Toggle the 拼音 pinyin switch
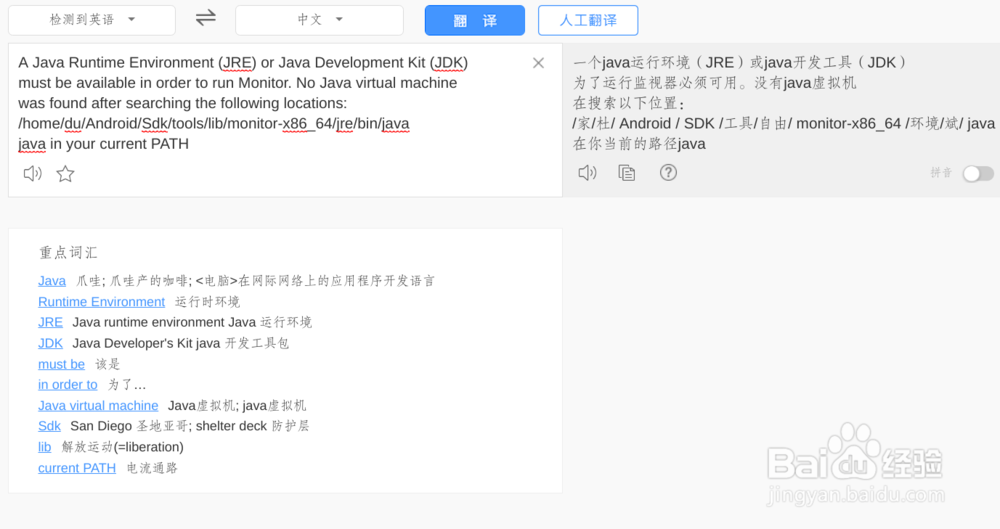 tap(978, 173)
